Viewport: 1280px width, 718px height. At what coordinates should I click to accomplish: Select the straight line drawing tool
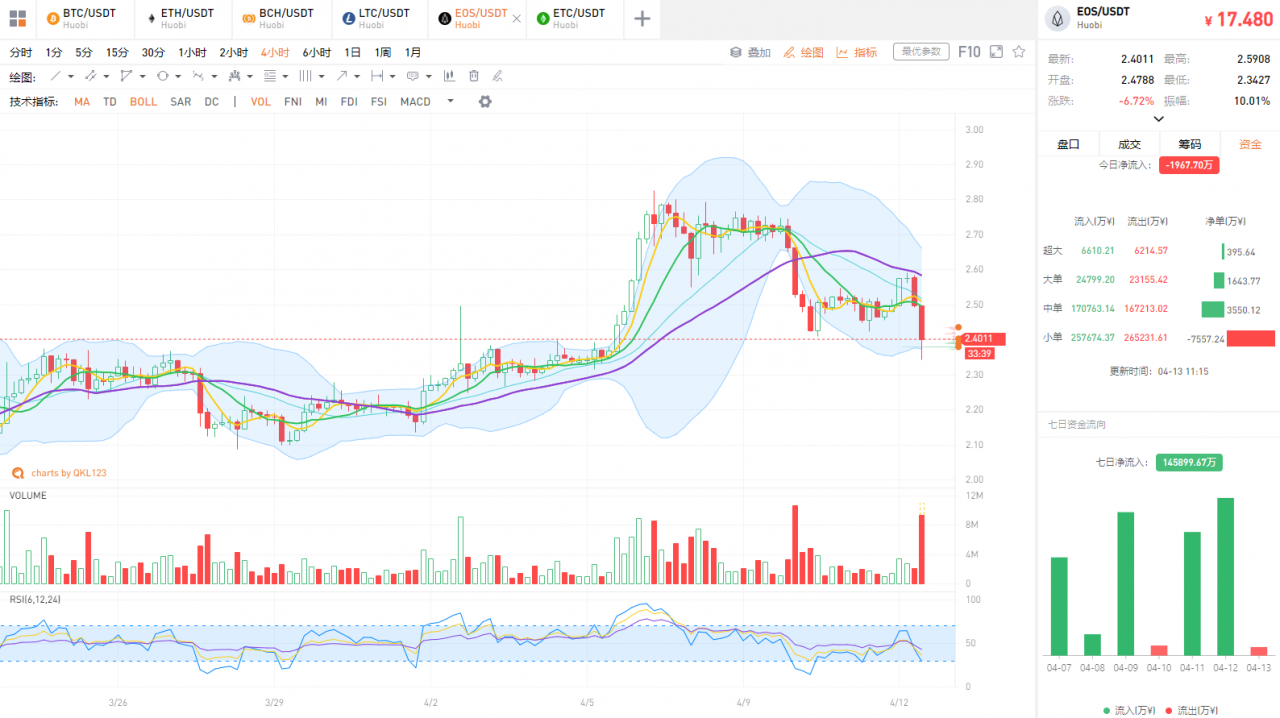[56, 76]
